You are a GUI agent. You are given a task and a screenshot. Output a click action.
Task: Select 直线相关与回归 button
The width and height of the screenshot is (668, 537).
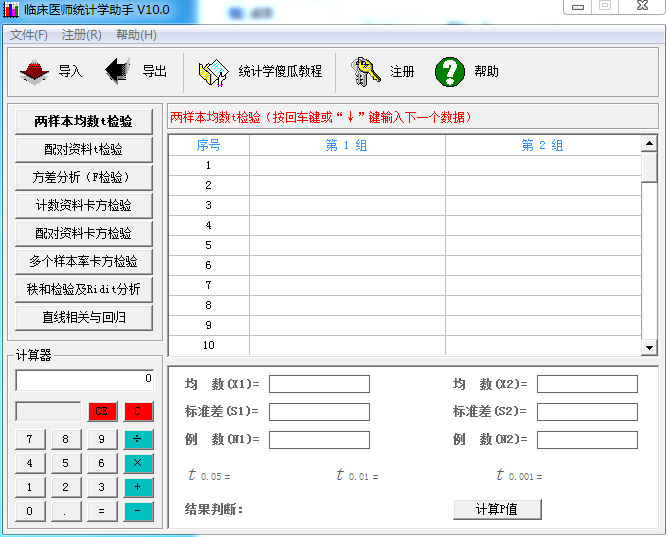click(84, 318)
